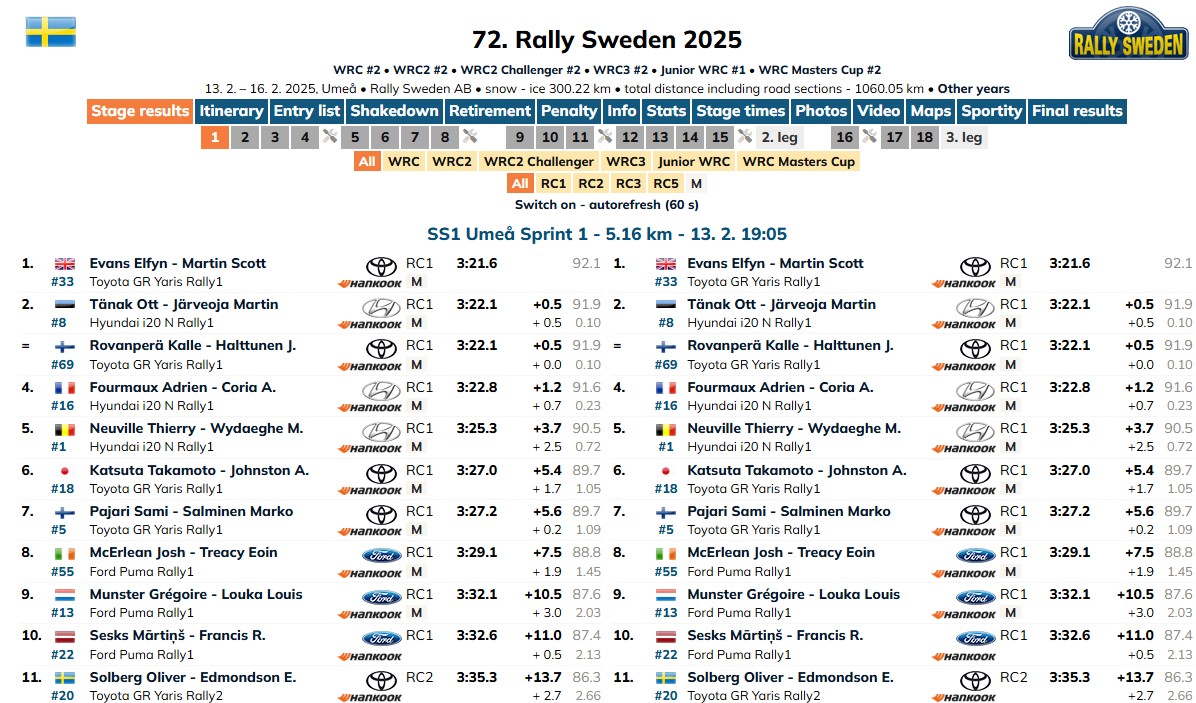
Task: Click the service wrench icon after stage 4
Action: coord(330,137)
